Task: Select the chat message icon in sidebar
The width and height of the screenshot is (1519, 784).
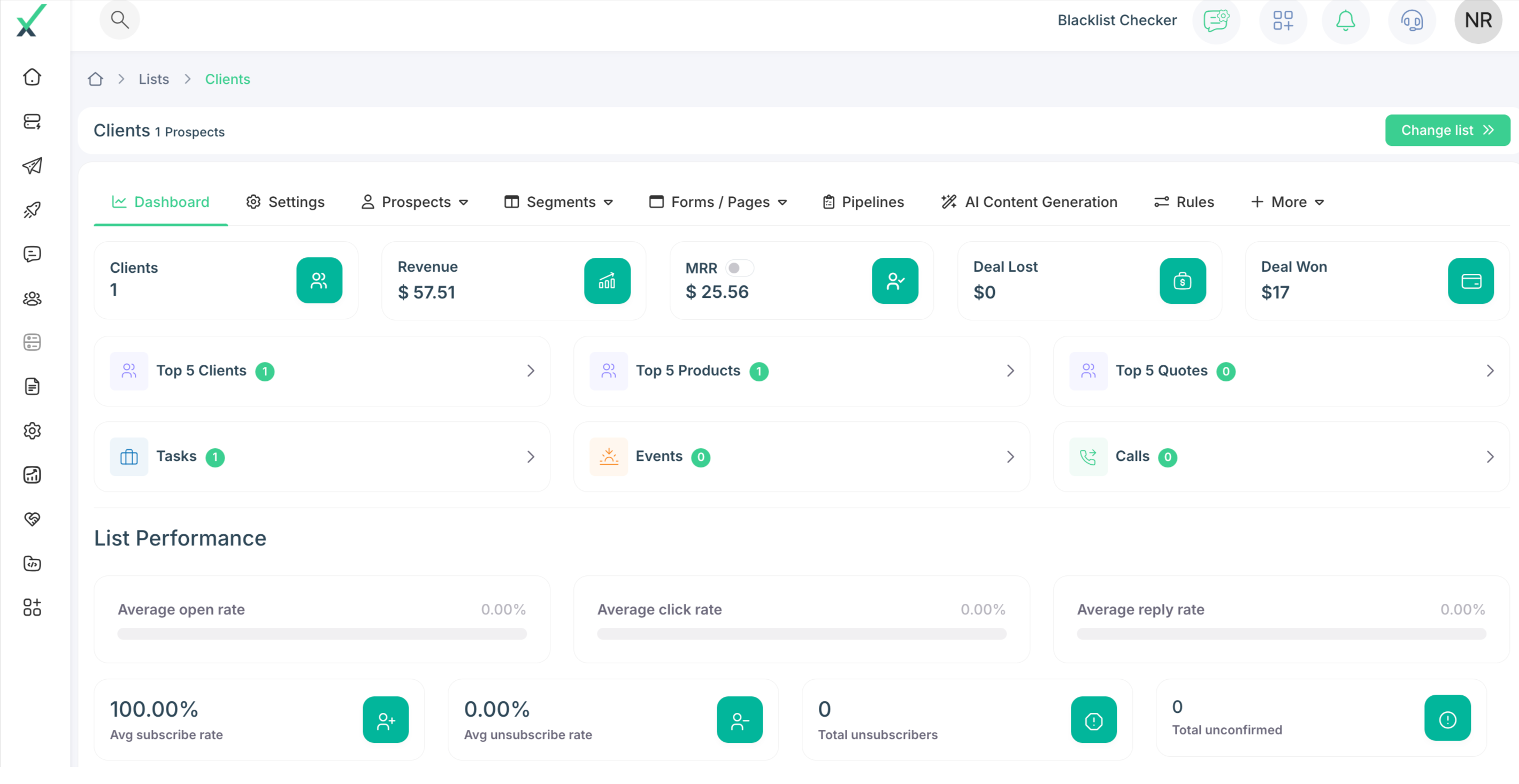Action: tap(32, 254)
